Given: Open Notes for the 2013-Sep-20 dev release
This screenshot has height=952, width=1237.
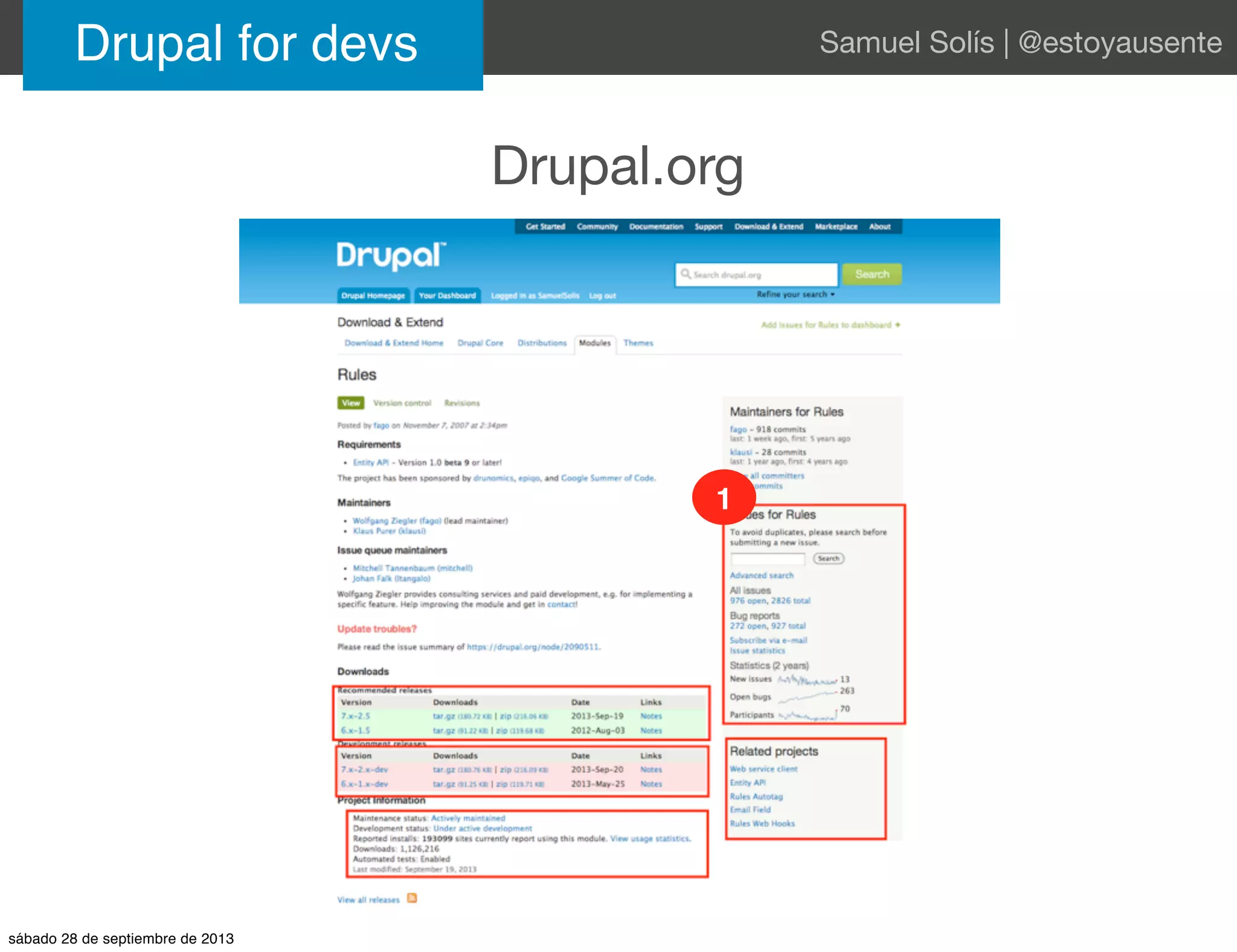Looking at the screenshot, I should pyautogui.click(x=651, y=770).
